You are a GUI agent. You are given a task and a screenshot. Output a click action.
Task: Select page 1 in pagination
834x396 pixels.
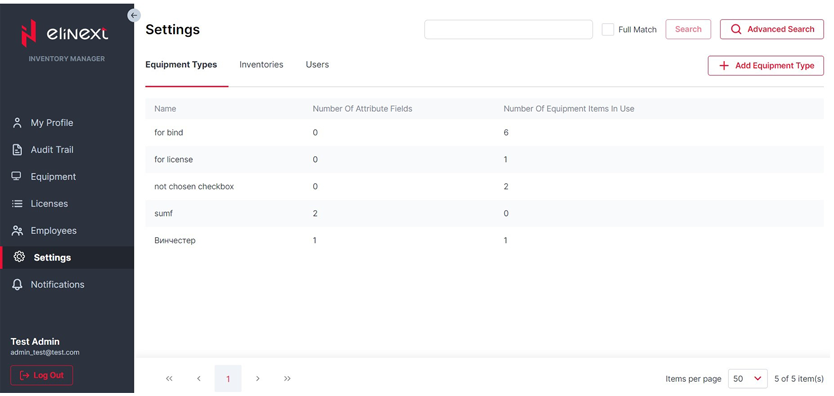(228, 378)
